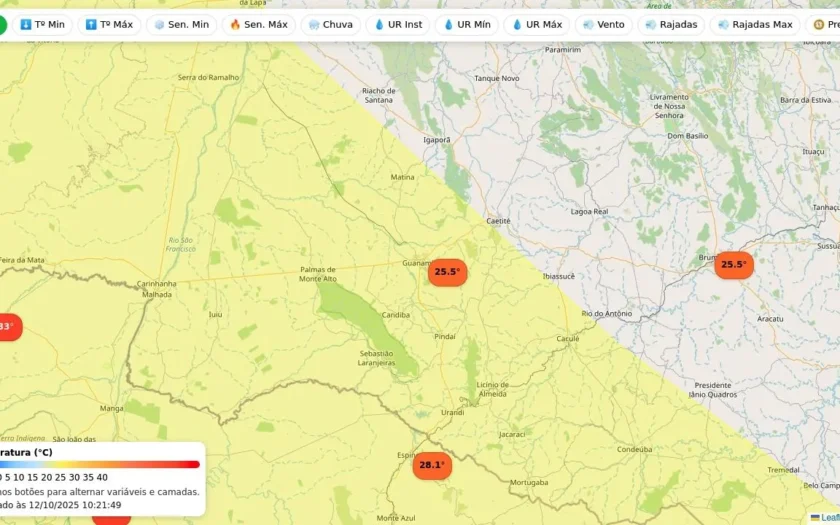Click the down-arrow icon in Tº Min
The width and height of the screenshot is (840, 525).
click(x=26, y=25)
